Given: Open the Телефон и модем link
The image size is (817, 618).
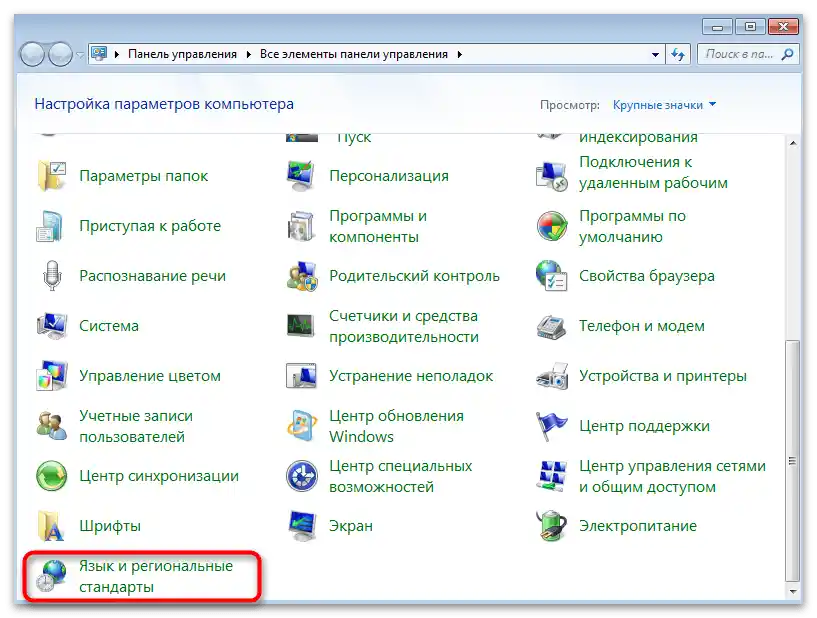Looking at the screenshot, I should (x=642, y=326).
